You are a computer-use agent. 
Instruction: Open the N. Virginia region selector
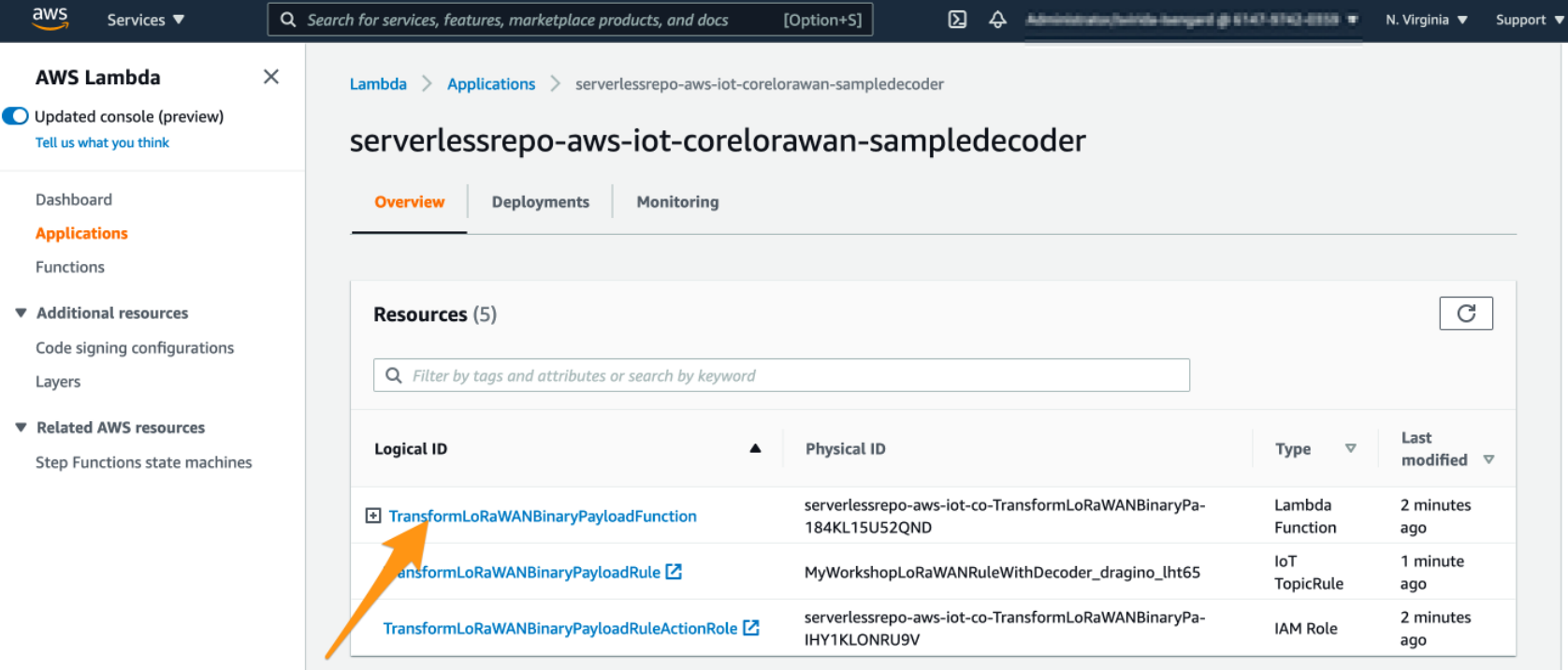pos(1426,20)
